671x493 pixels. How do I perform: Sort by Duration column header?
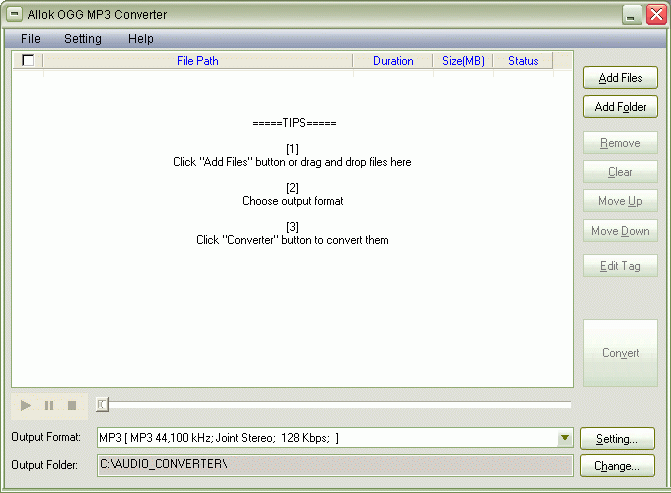tap(393, 61)
